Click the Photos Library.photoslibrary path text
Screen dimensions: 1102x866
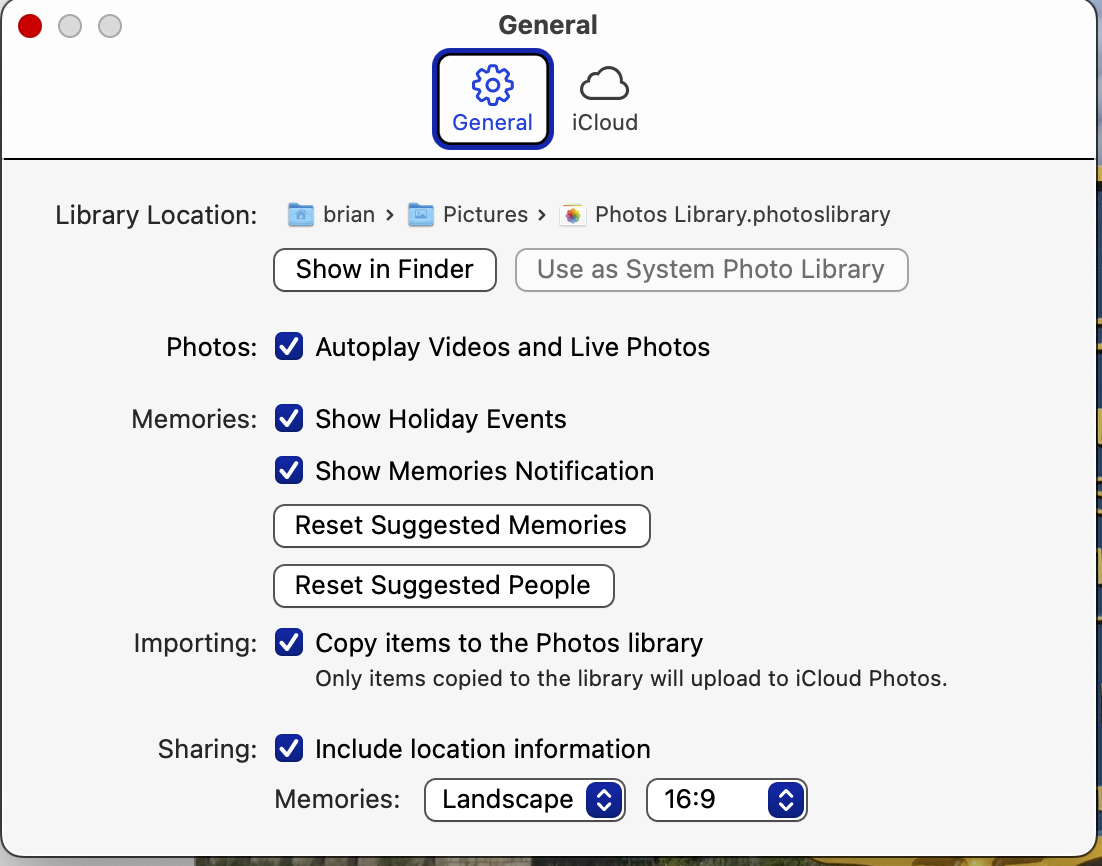[x=742, y=214]
